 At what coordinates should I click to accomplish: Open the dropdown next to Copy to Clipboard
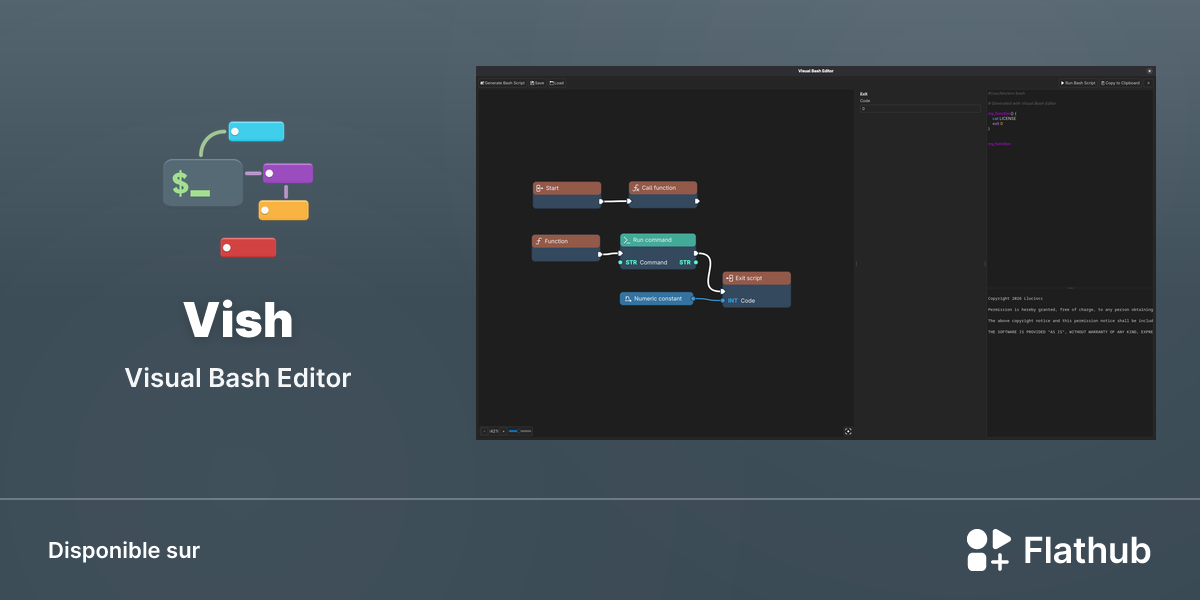coord(1148,83)
